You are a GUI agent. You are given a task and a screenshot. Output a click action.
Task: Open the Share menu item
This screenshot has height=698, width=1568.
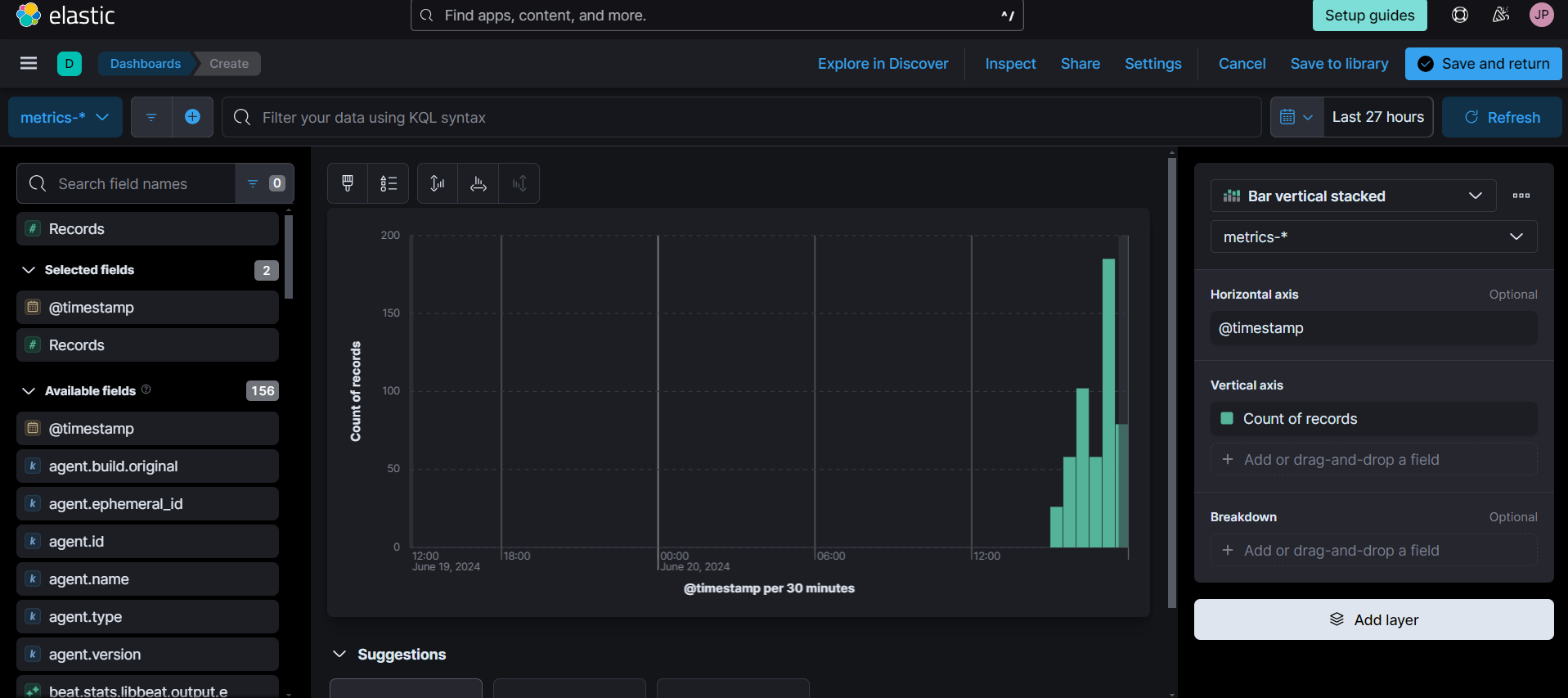[1081, 64]
